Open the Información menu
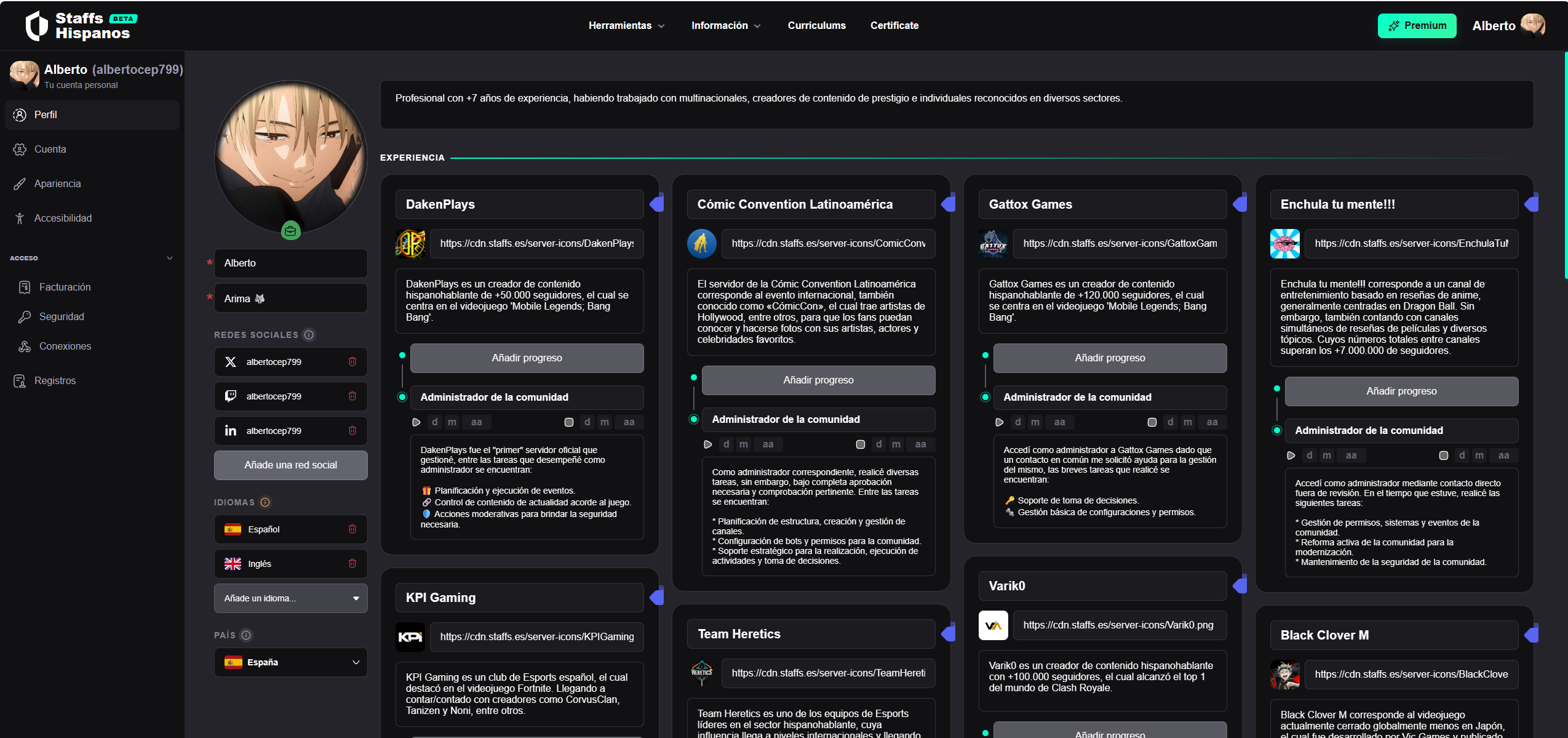1568x738 pixels. coord(726,25)
